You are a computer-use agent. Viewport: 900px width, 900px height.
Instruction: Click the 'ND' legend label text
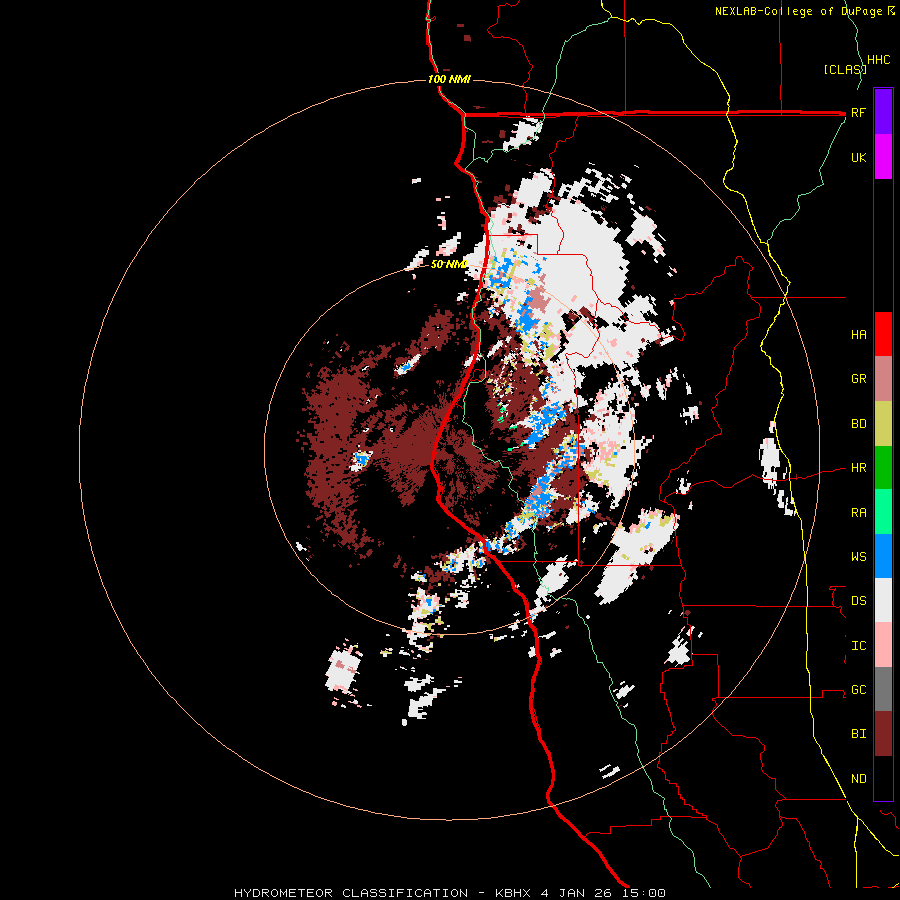pyautogui.click(x=858, y=779)
